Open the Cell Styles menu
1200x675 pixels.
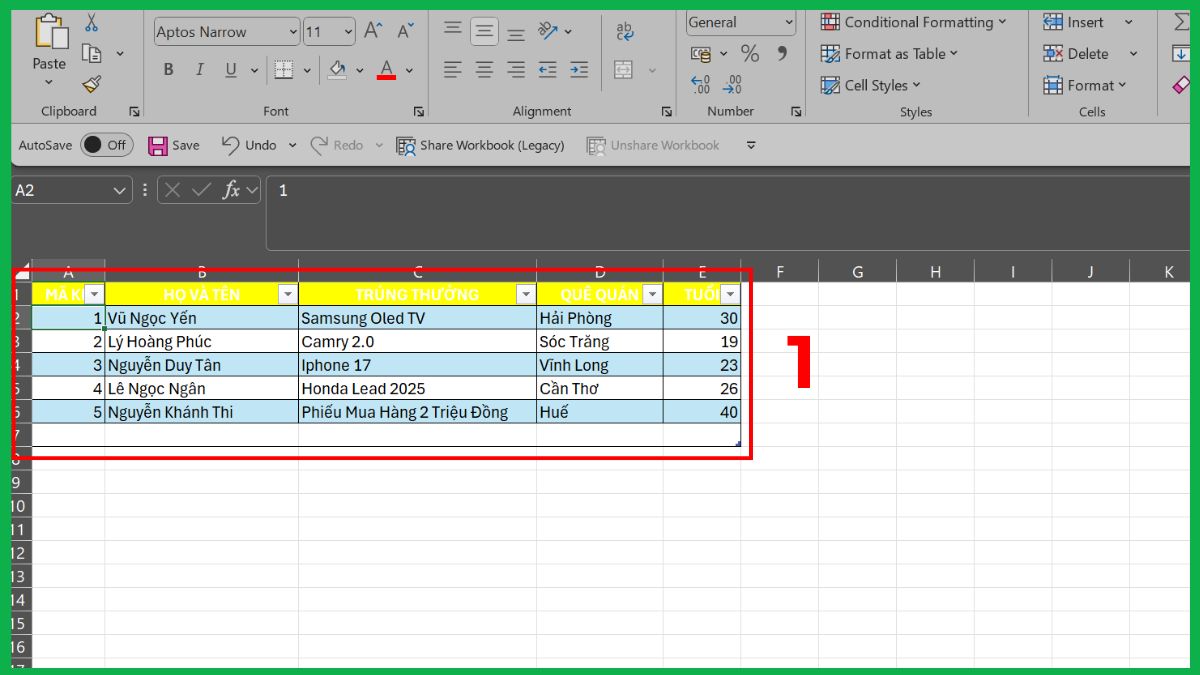[869, 85]
